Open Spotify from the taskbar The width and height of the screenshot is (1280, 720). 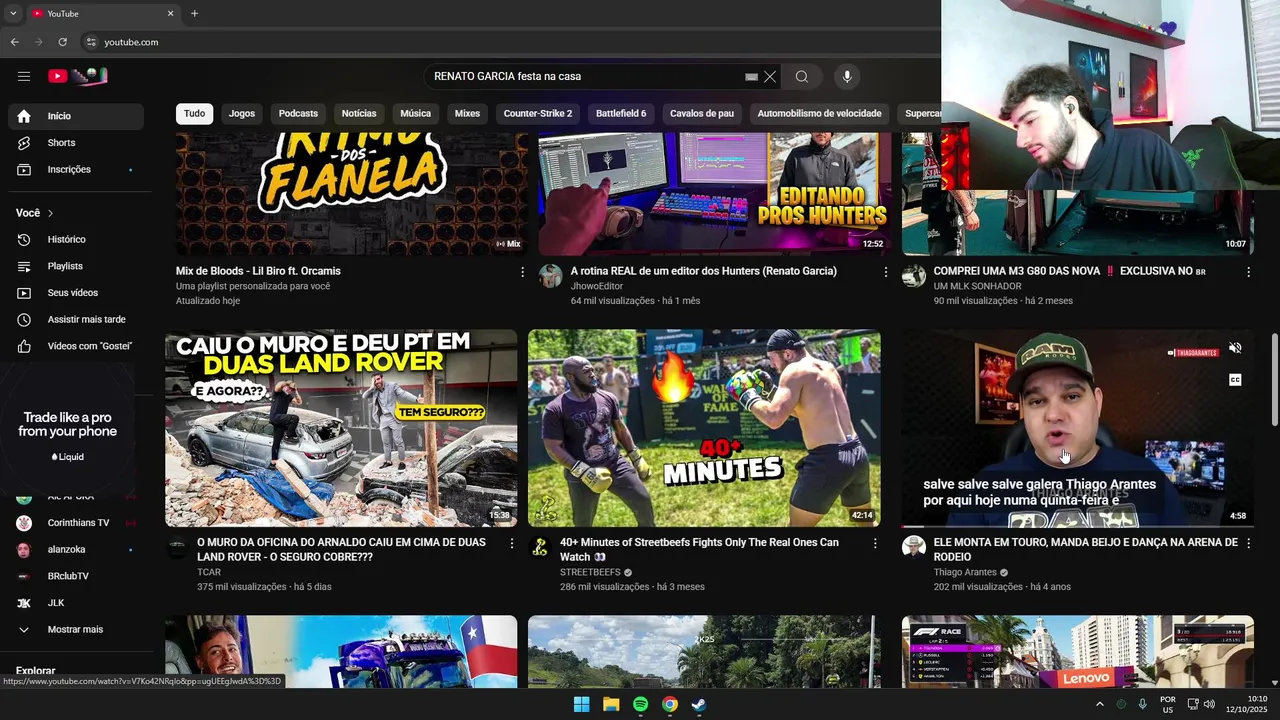[640, 704]
